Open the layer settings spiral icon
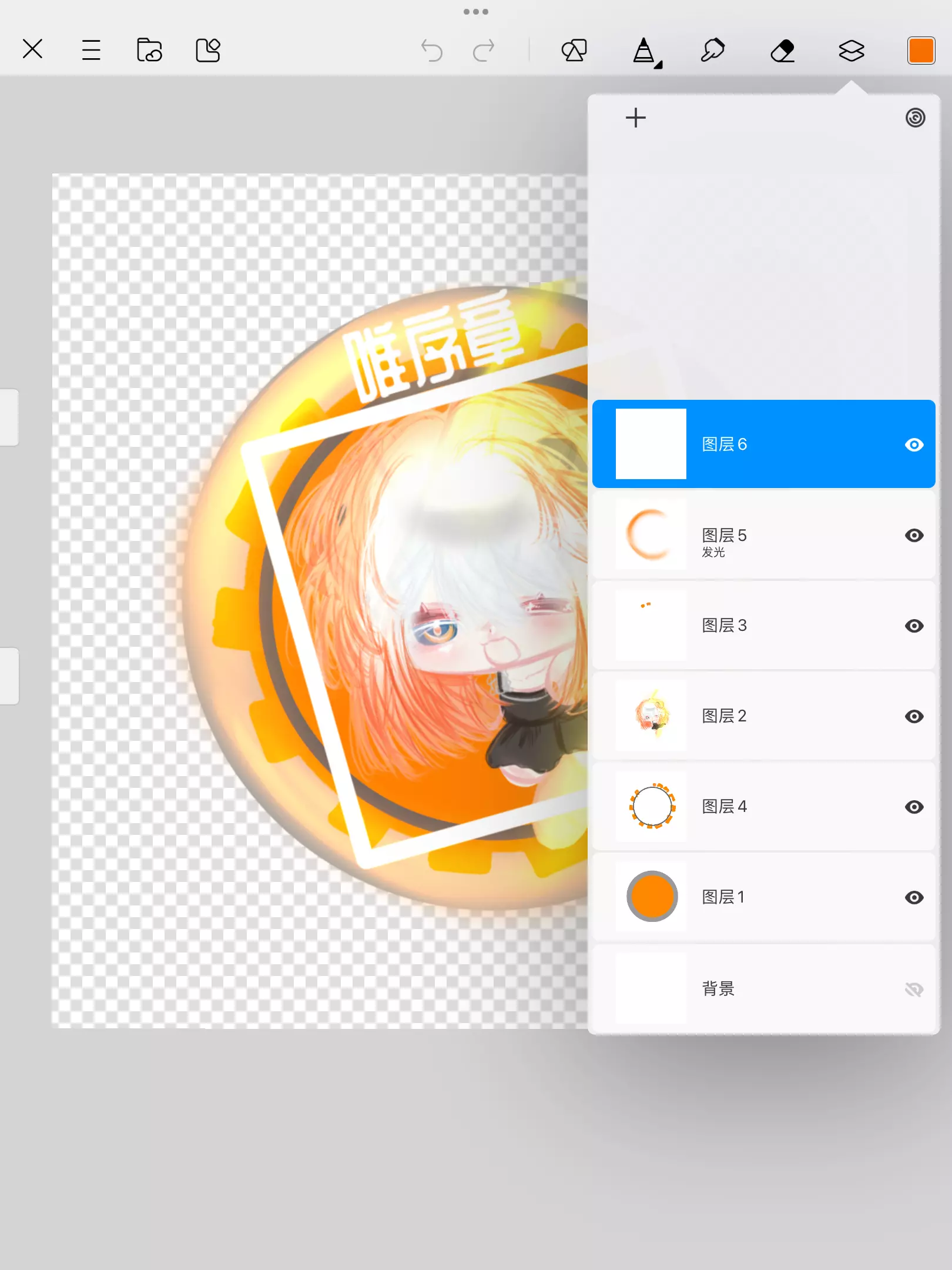Screen dimensions: 952x1270 pos(916,118)
